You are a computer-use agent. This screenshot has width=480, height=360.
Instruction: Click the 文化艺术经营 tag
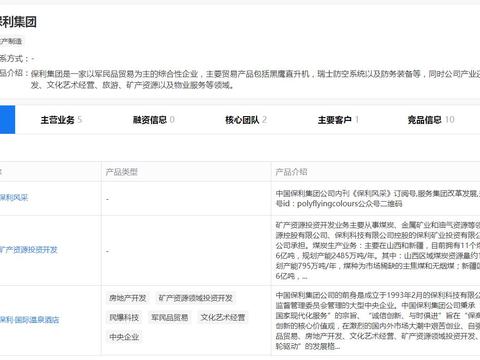click(x=223, y=317)
